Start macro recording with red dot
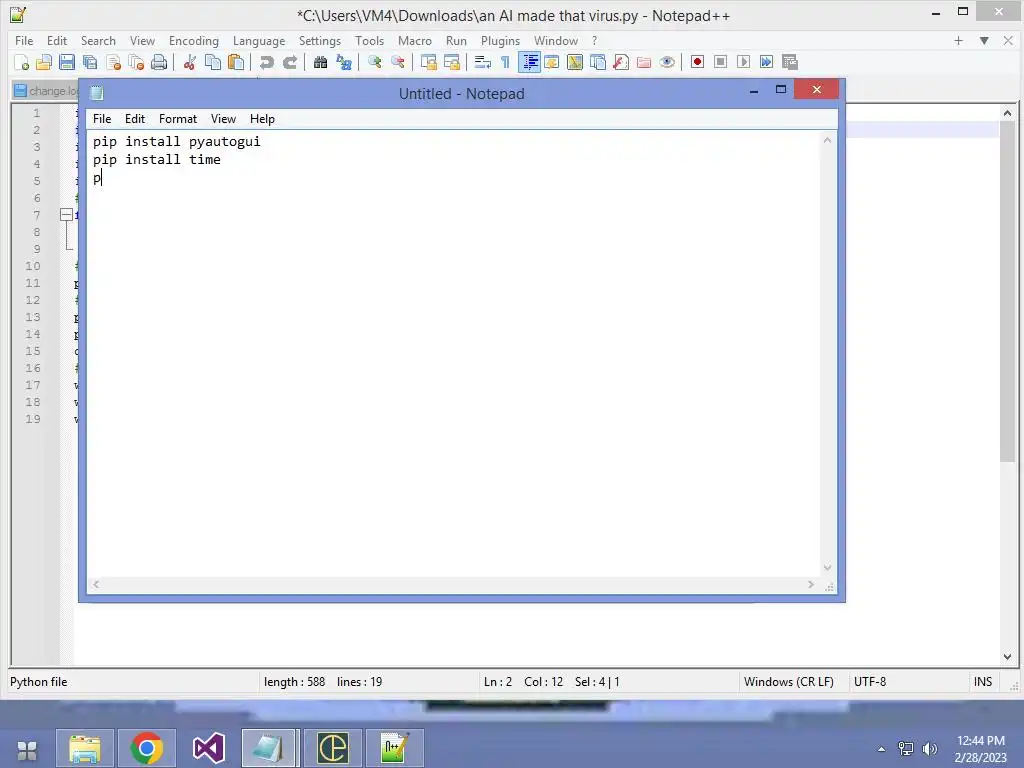This screenshot has width=1024, height=768. [697, 62]
